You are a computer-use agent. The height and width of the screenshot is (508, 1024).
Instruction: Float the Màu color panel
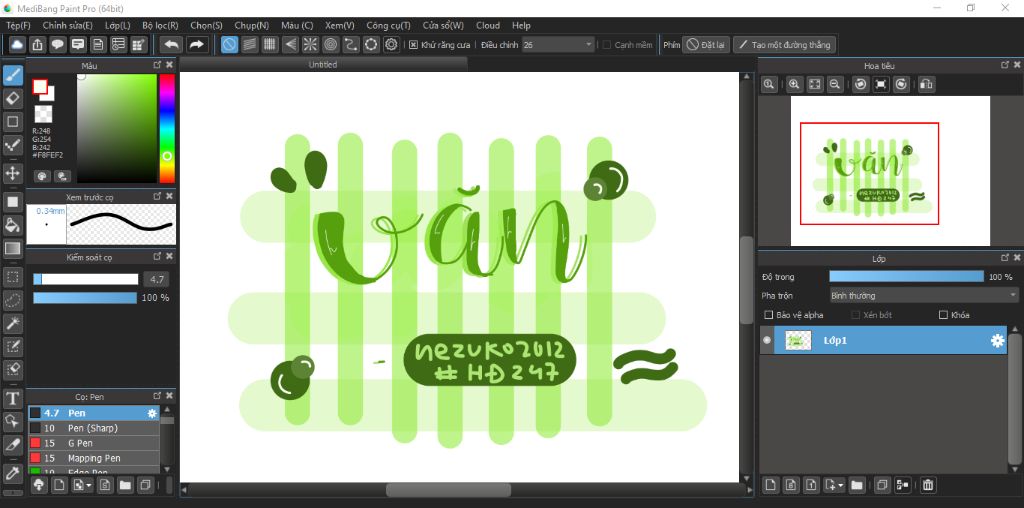pyautogui.click(x=157, y=65)
